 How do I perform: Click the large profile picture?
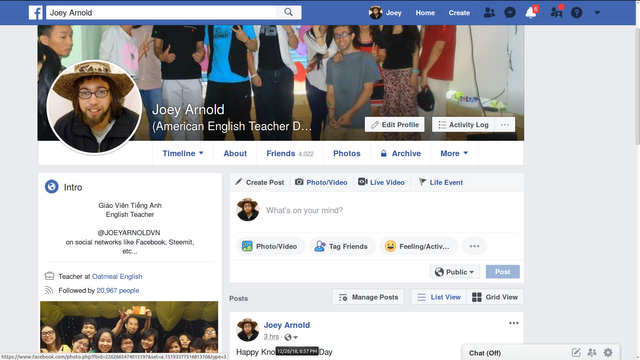(x=94, y=107)
